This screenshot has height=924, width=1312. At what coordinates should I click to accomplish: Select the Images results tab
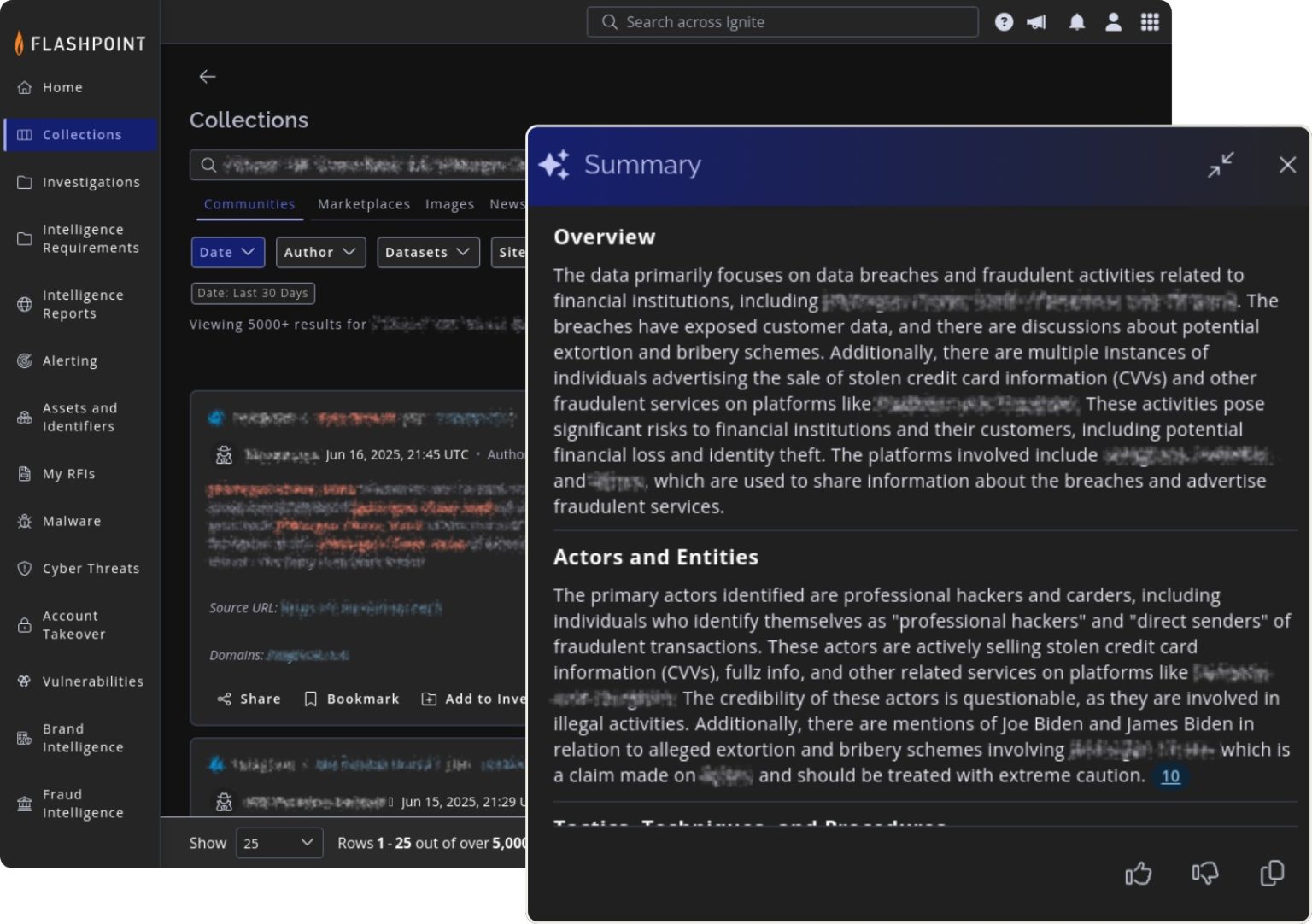(x=450, y=204)
